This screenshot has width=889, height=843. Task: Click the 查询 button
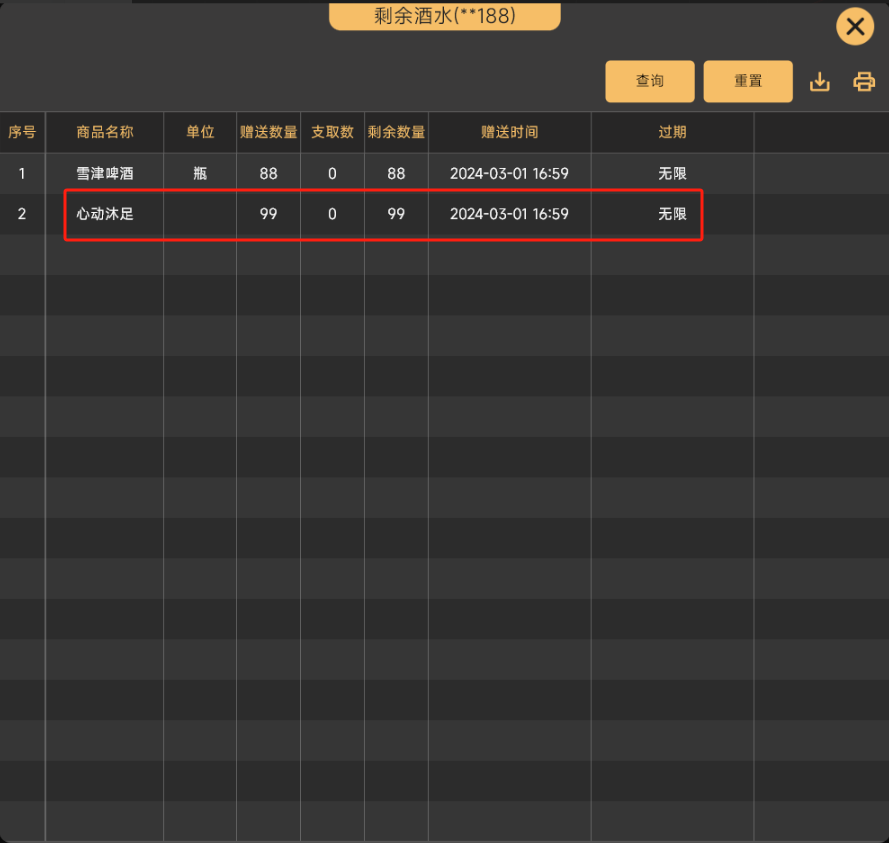[x=650, y=81]
